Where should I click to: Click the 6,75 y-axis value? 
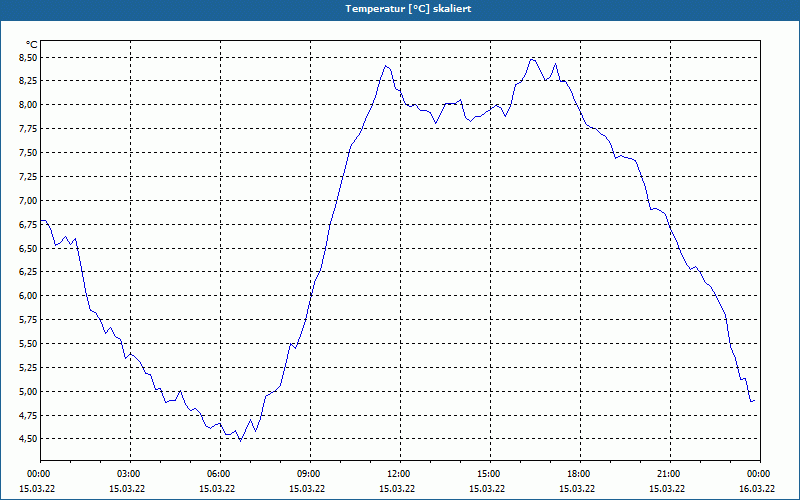[x=29, y=224]
